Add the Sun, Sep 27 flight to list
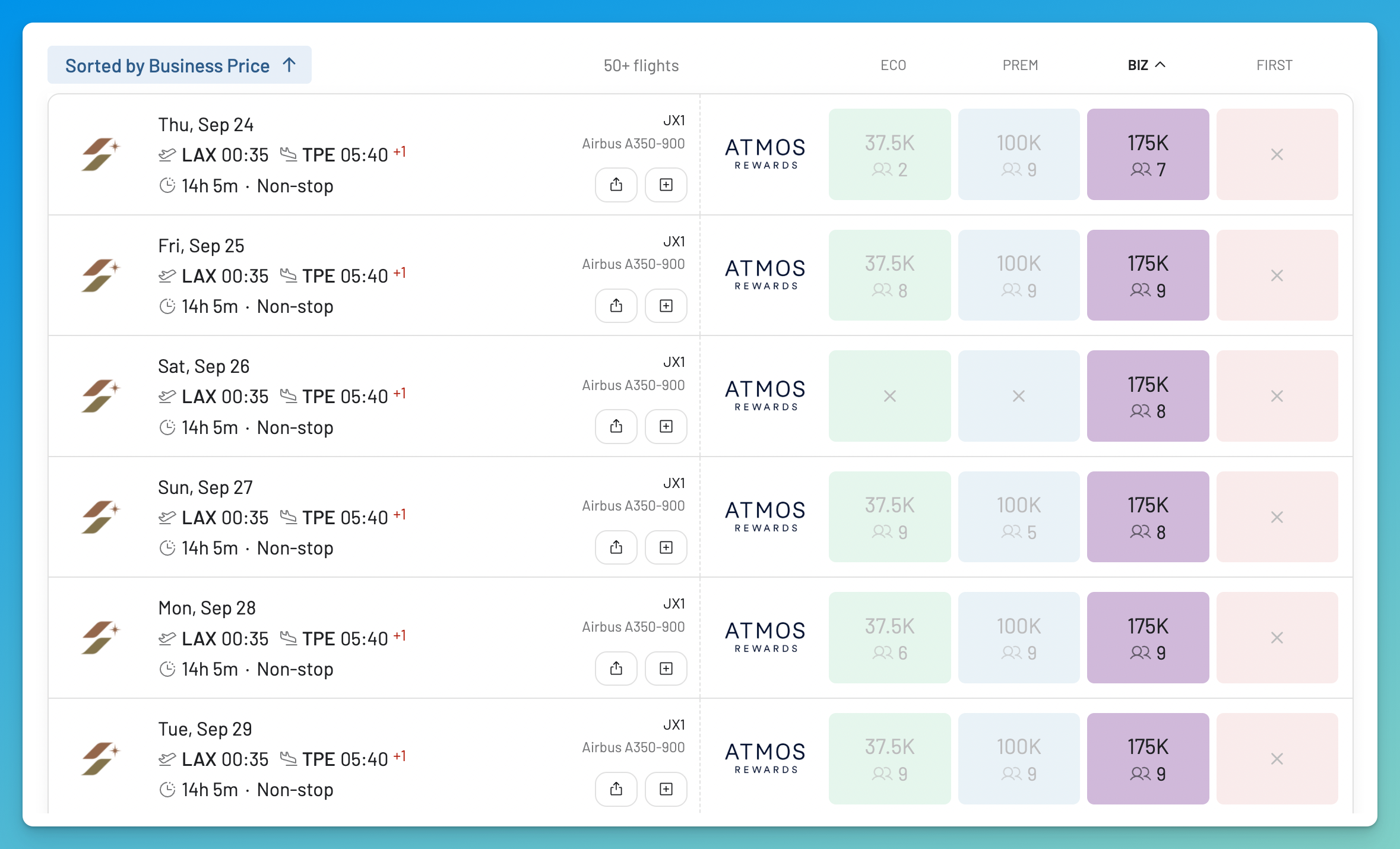 666,547
